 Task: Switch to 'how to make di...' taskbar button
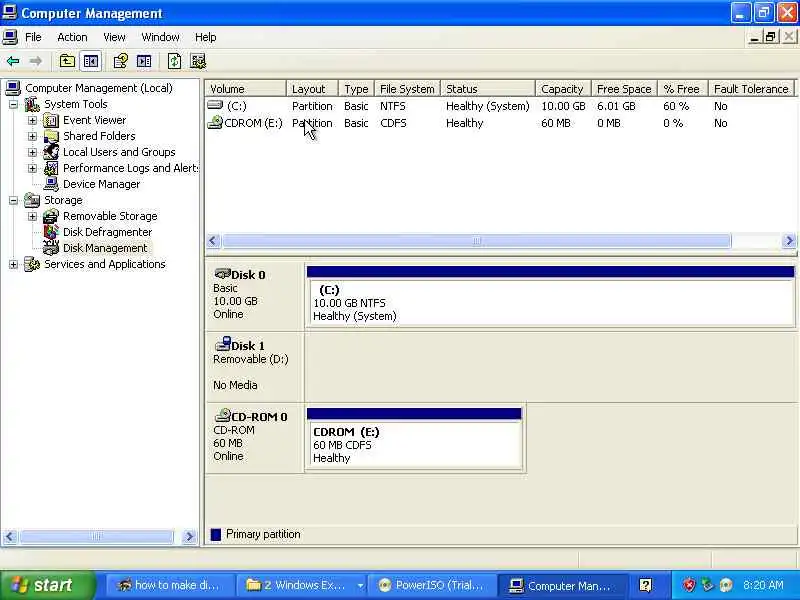pos(170,585)
